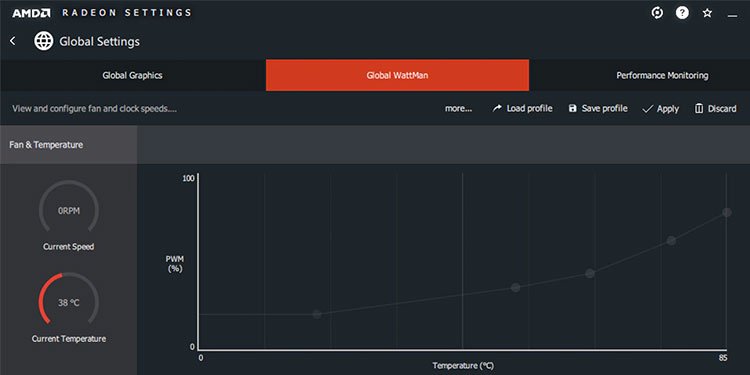Select the third fan curve point
The width and height of the screenshot is (750, 375).
590,274
